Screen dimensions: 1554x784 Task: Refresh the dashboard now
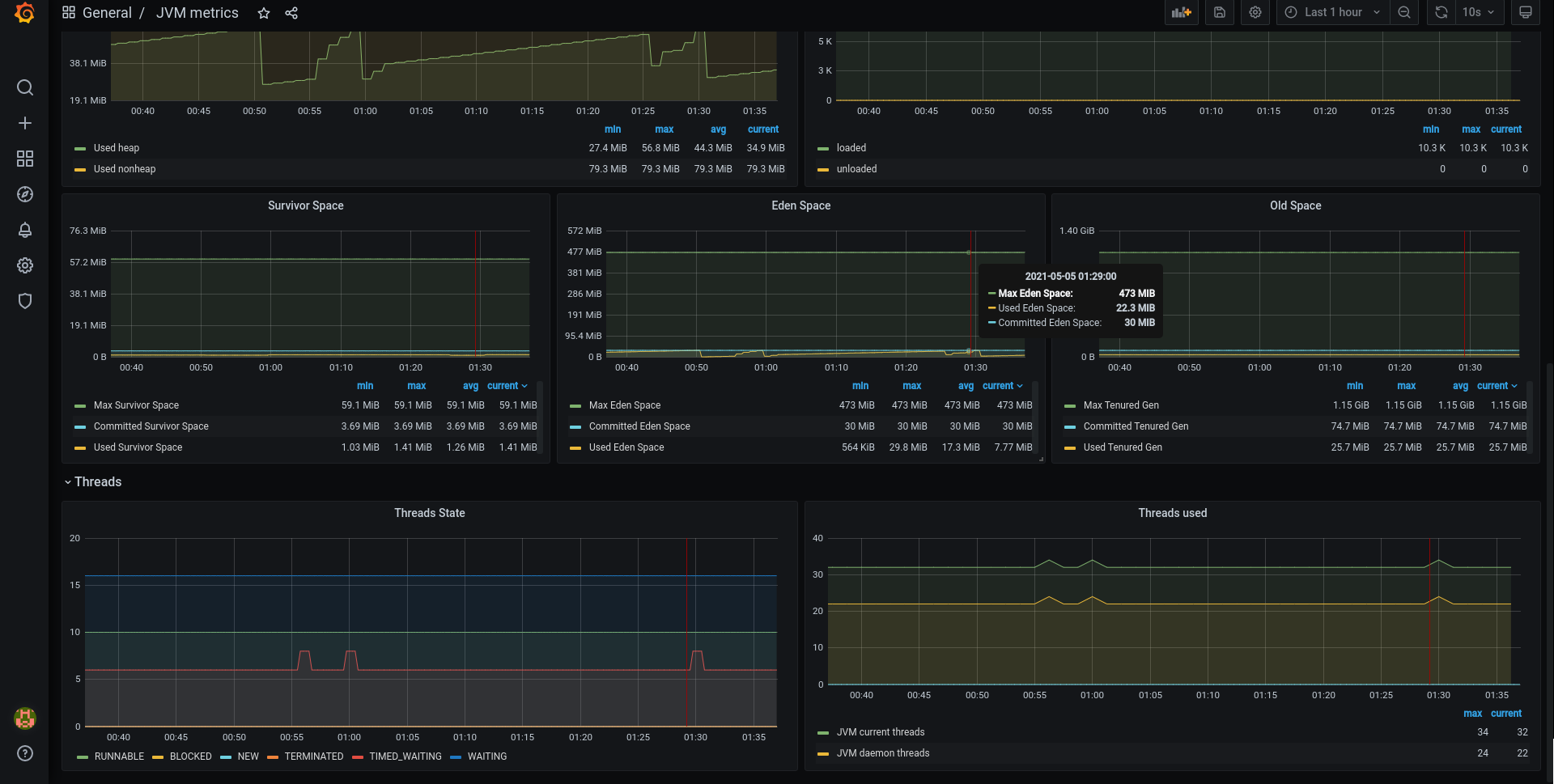[1441, 12]
